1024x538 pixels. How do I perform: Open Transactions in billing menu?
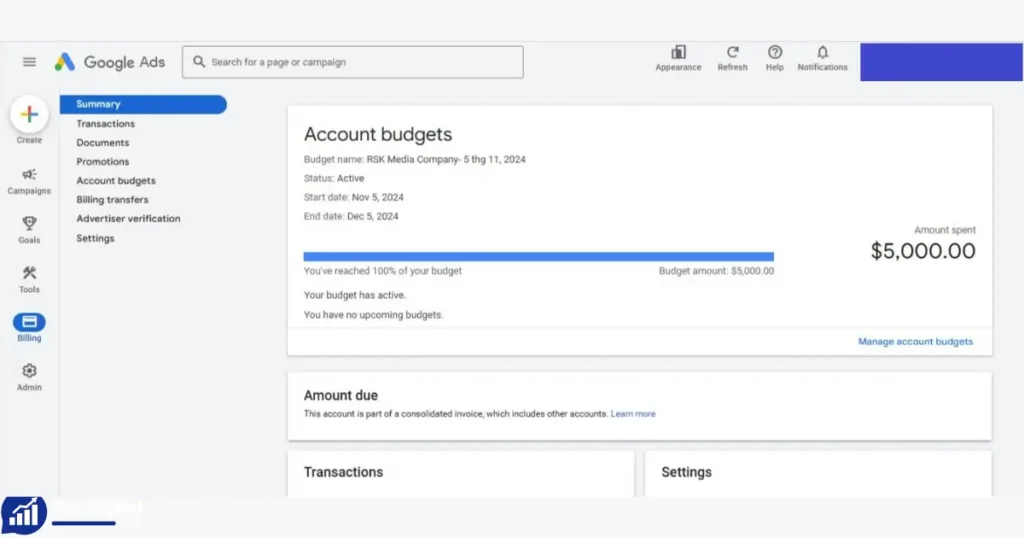coord(105,123)
